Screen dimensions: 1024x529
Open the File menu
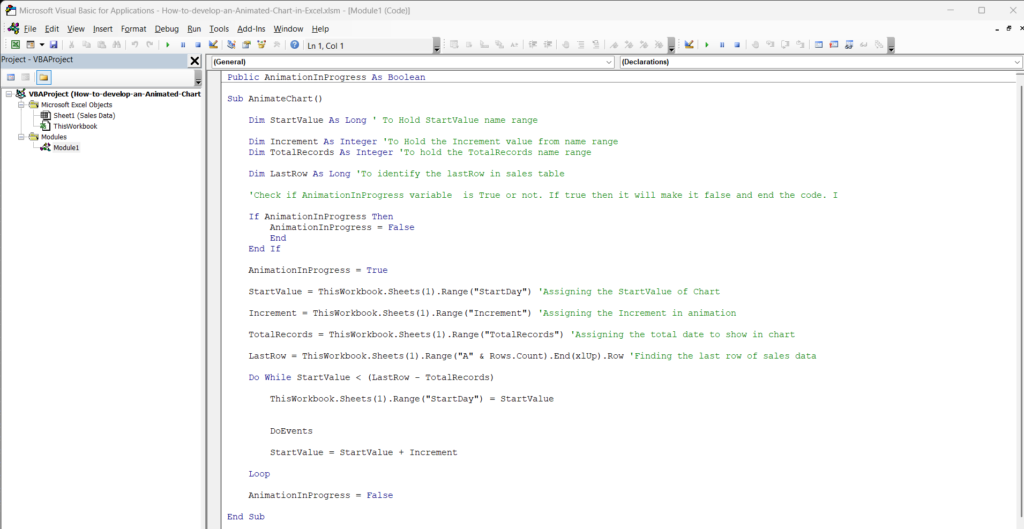(x=30, y=29)
